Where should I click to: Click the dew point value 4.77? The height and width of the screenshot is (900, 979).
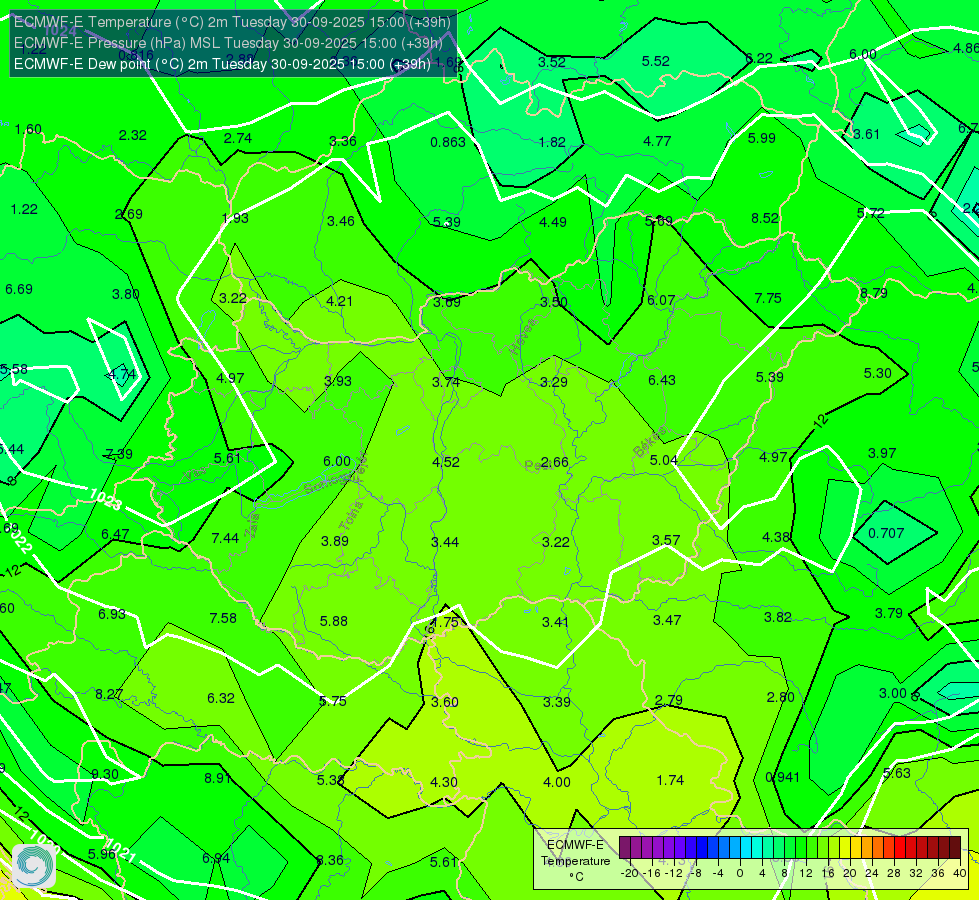click(657, 141)
